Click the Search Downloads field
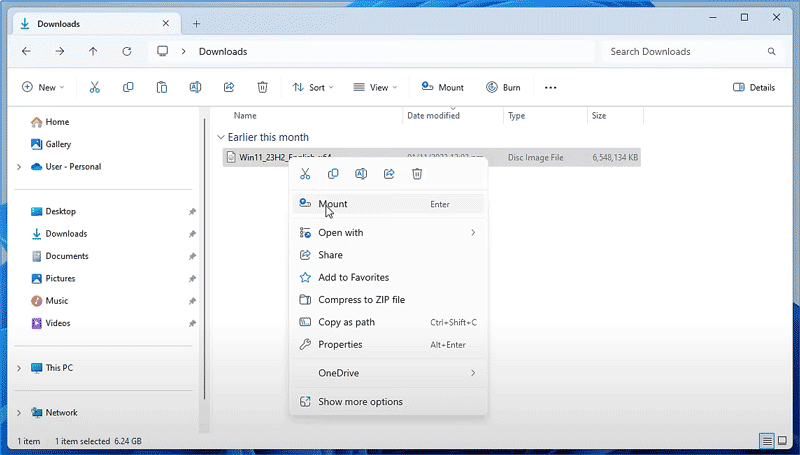The height and width of the screenshot is (455, 800). coord(692,52)
